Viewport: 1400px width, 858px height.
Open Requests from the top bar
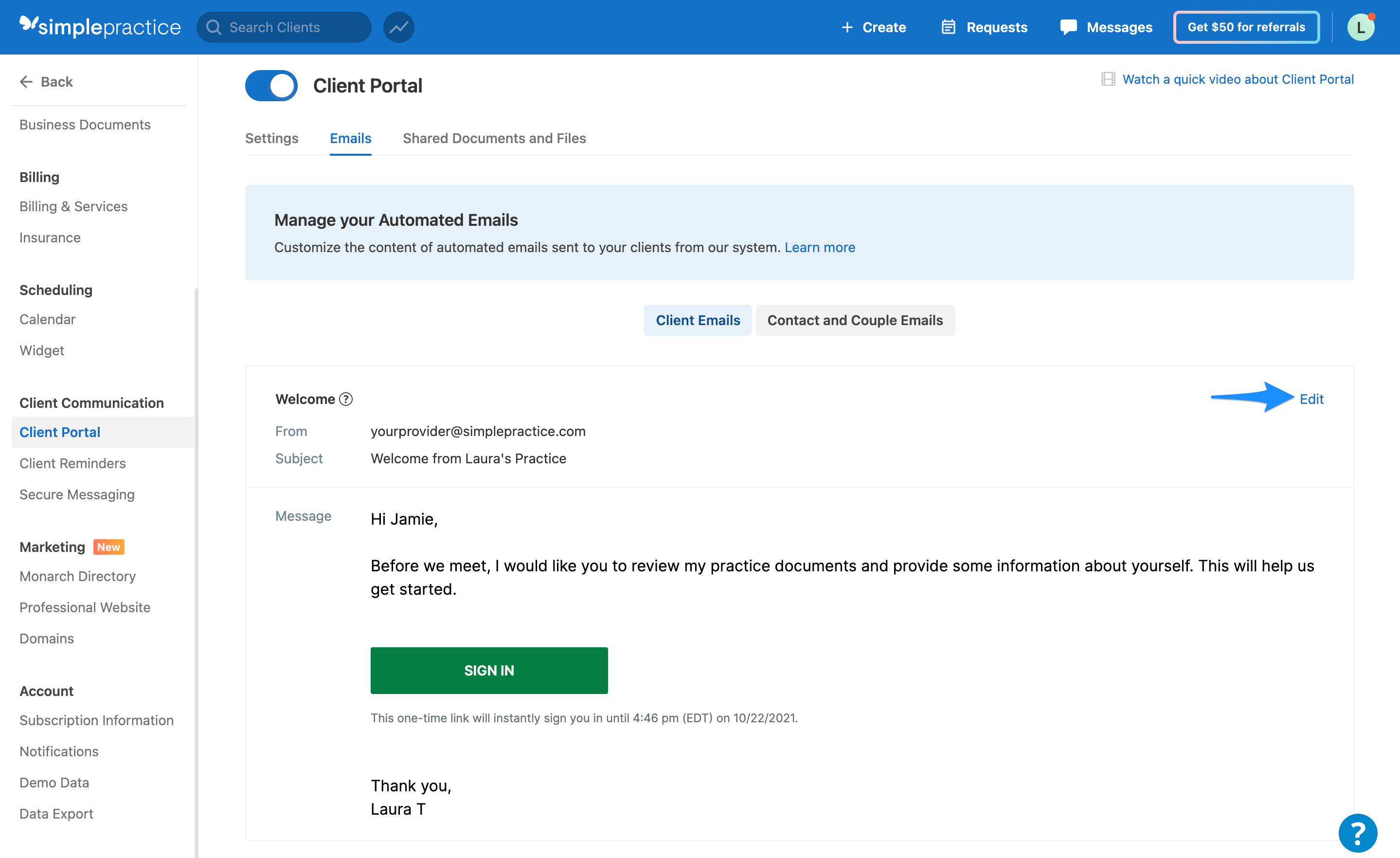pyautogui.click(x=984, y=27)
